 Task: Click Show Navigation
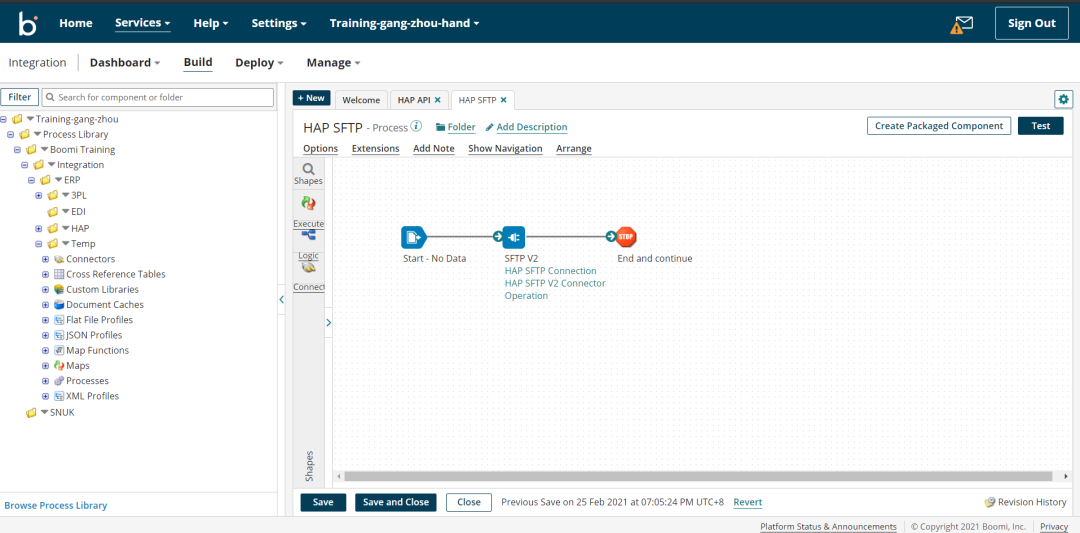505,148
